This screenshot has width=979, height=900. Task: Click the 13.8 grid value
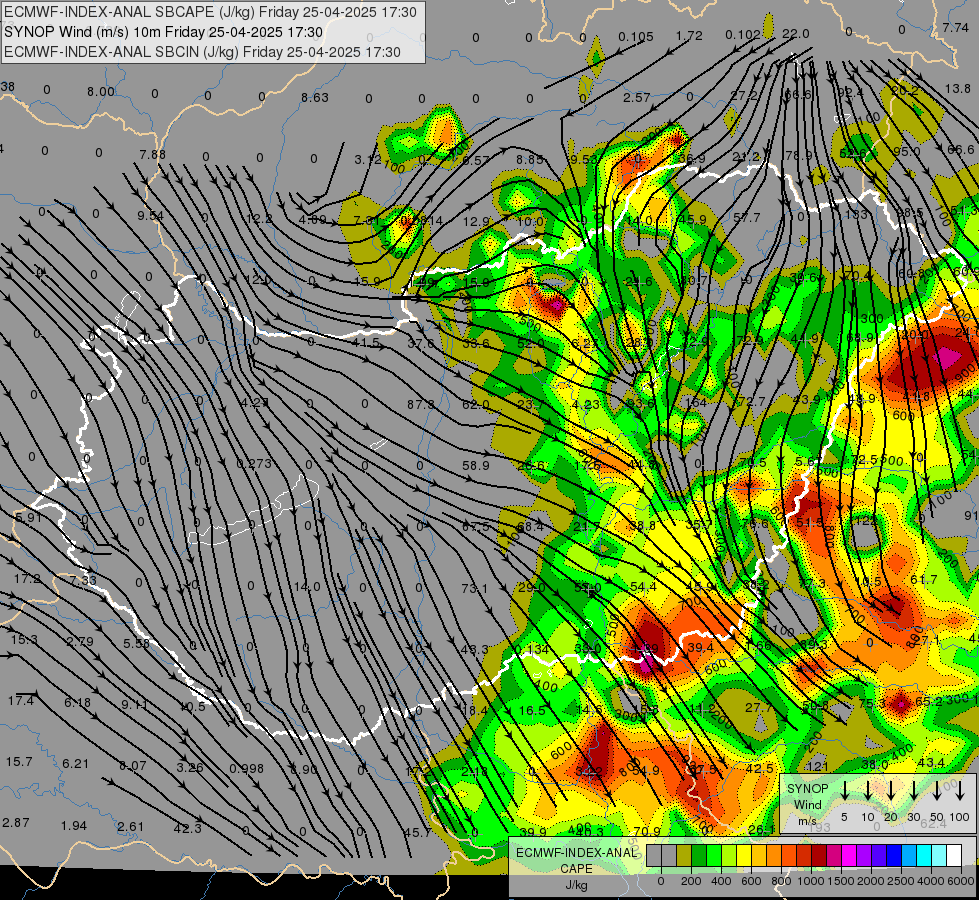[x=958, y=89]
